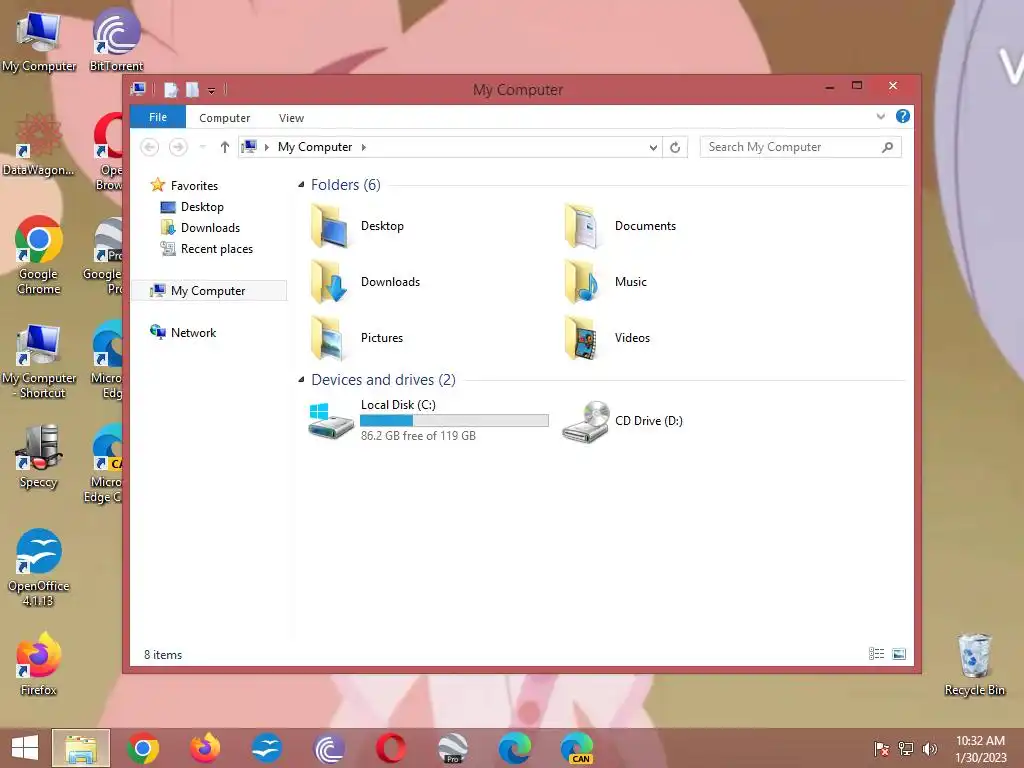Open the Windows Start button

click(x=25, y=748)
